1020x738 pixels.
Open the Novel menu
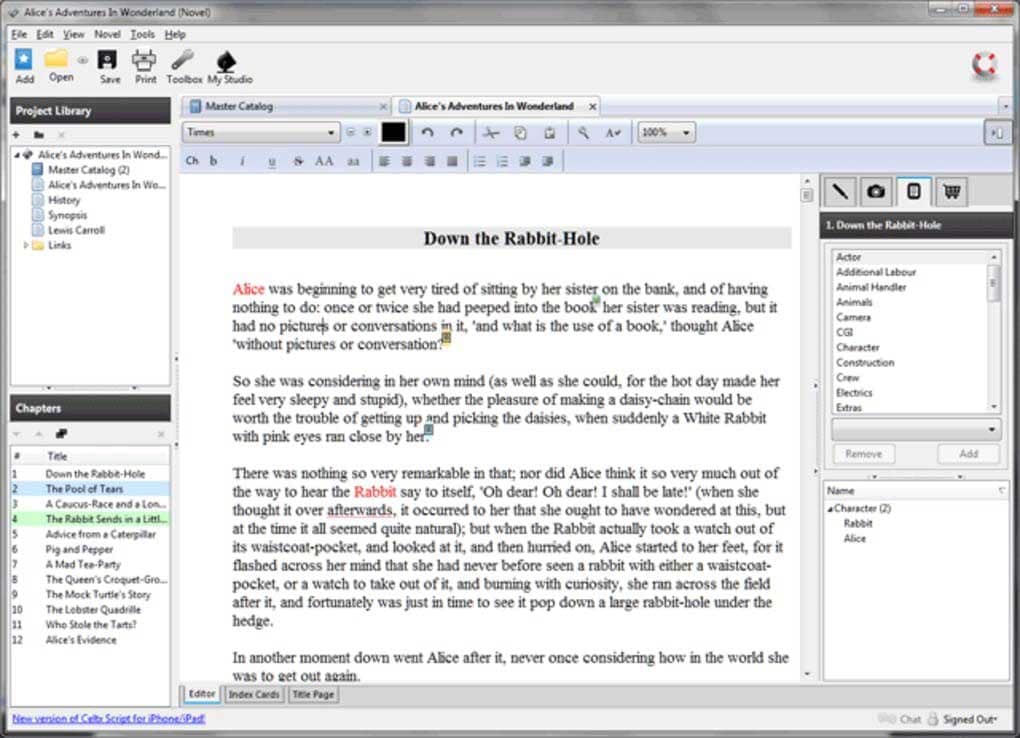coord(107,34)
